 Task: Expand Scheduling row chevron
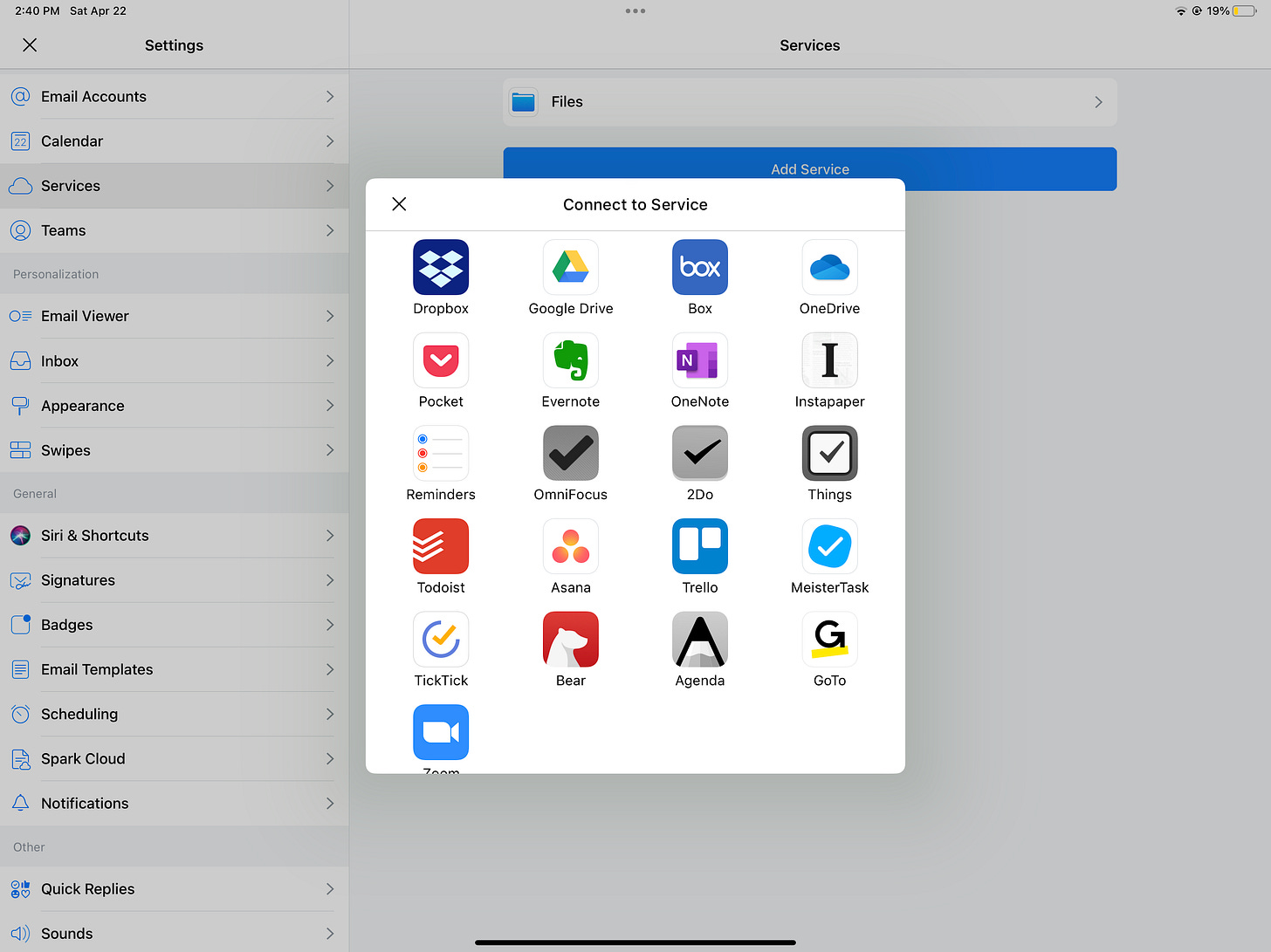click(x=330, y=714)
